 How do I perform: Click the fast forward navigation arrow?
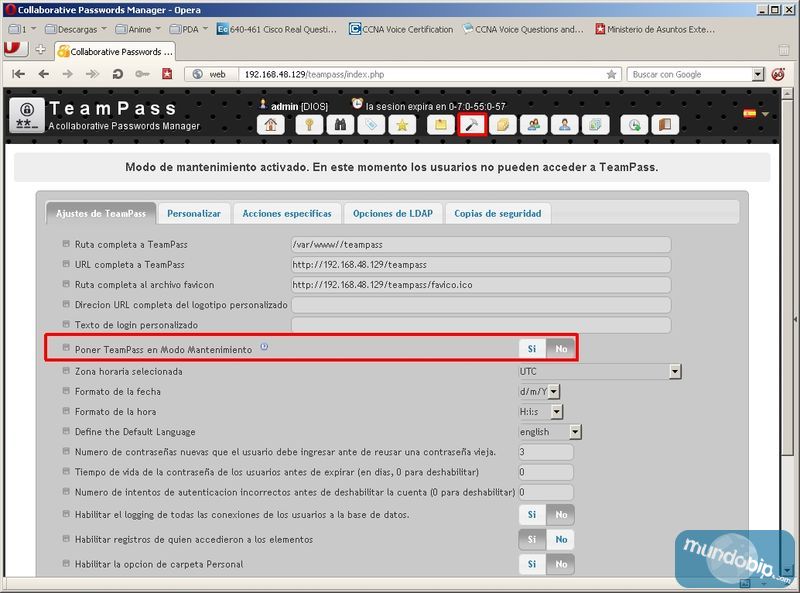pos(92,74)
